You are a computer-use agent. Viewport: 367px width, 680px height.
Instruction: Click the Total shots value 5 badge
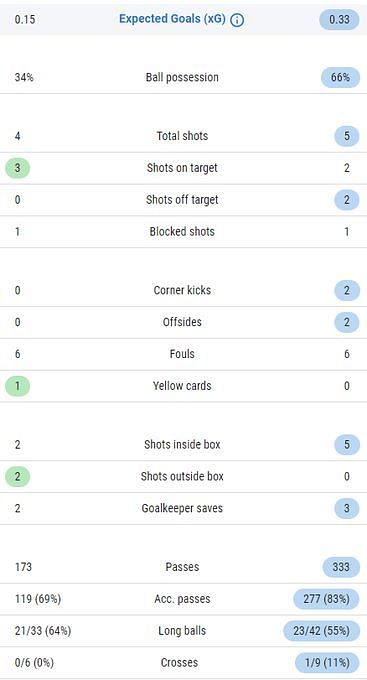point(347,136)
